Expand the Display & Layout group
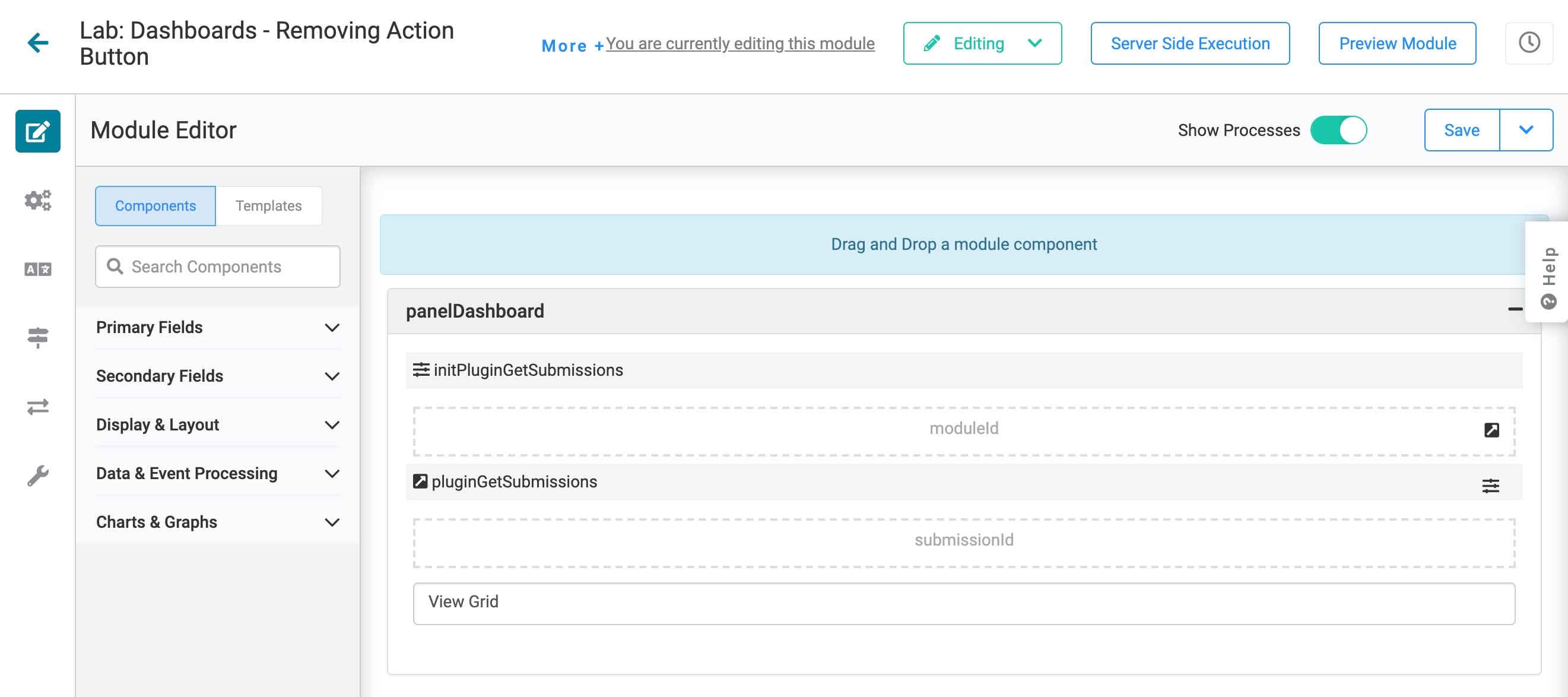Image resolution: width=1568 pixels, height=697 pixels. [217, 425]
